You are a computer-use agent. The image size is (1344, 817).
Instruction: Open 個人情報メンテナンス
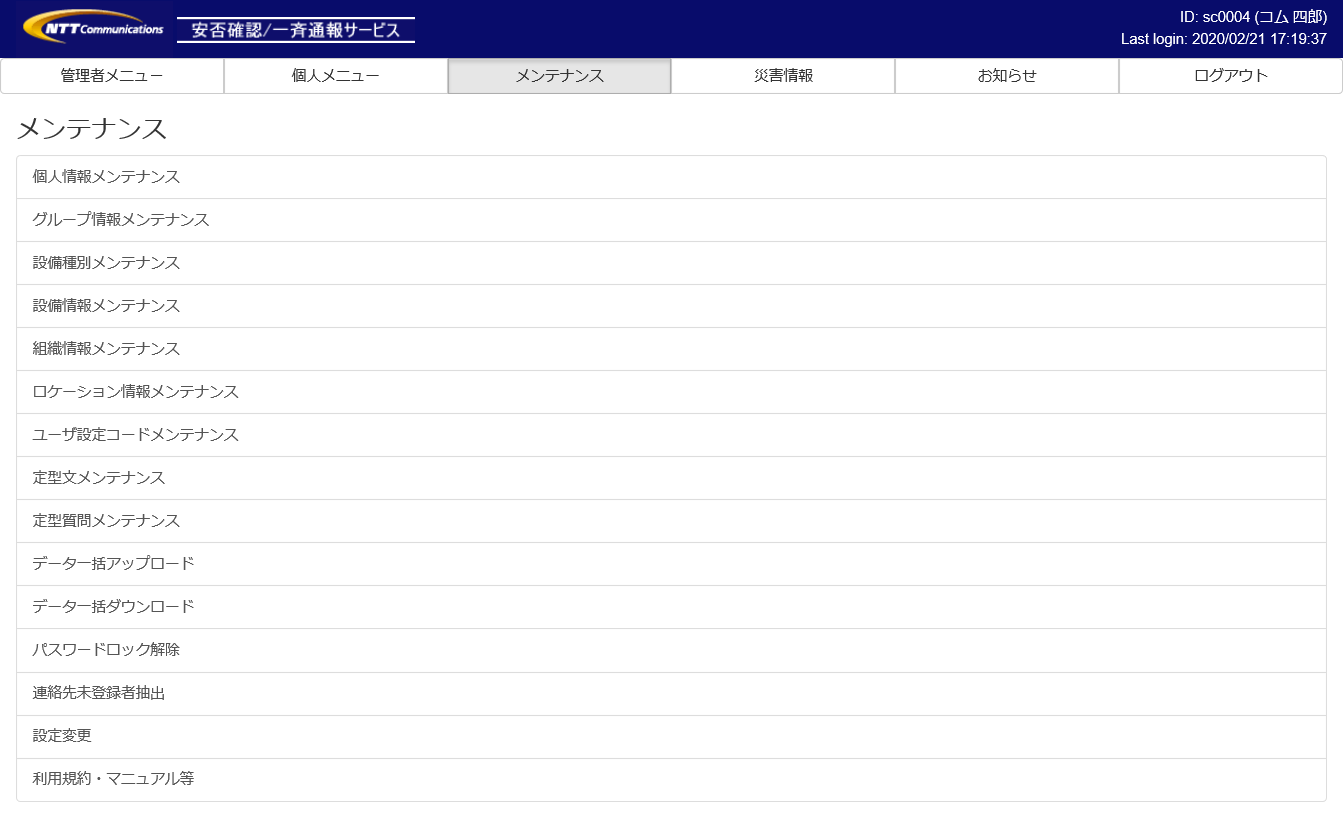[106, 177]
